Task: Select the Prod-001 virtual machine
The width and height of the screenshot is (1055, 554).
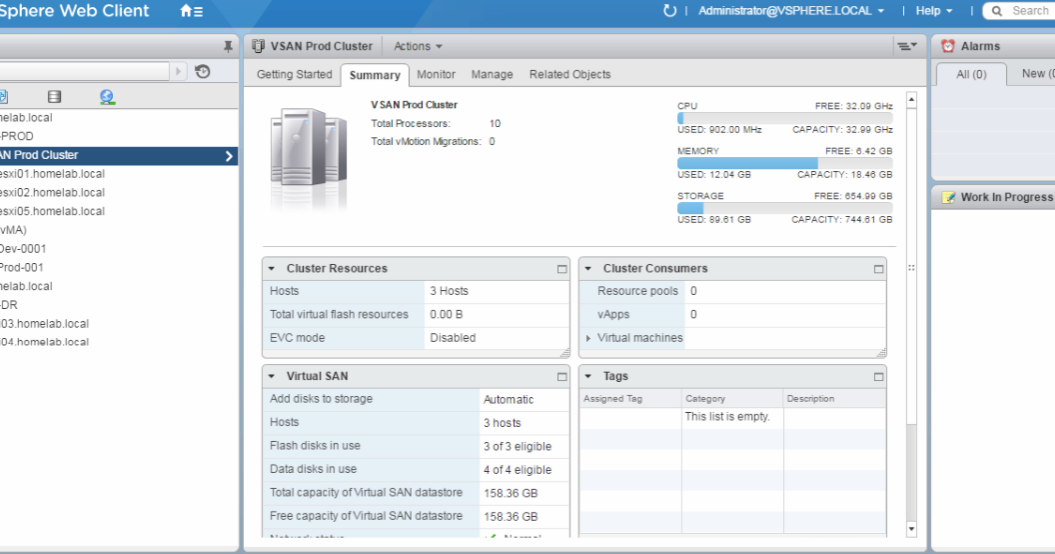Action: 22,267
